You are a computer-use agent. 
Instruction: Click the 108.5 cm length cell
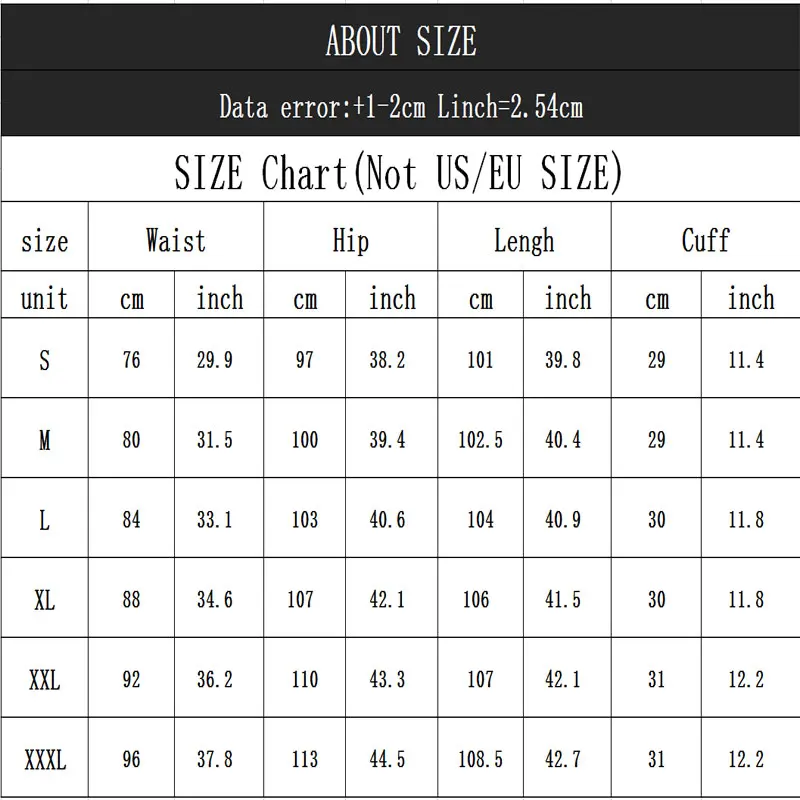480,761
